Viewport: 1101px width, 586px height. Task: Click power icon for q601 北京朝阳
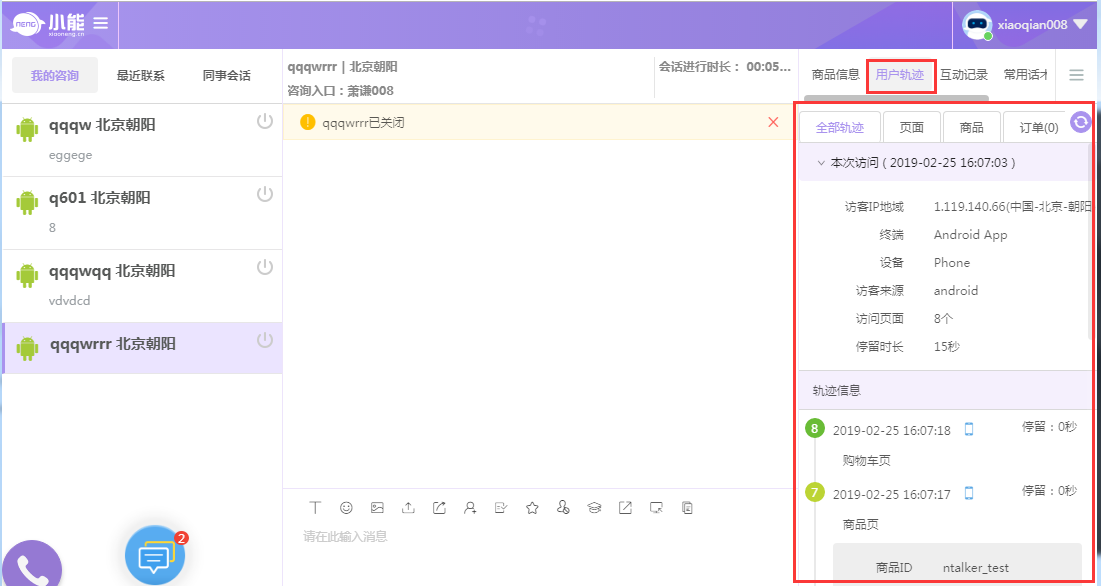(265, 194)
